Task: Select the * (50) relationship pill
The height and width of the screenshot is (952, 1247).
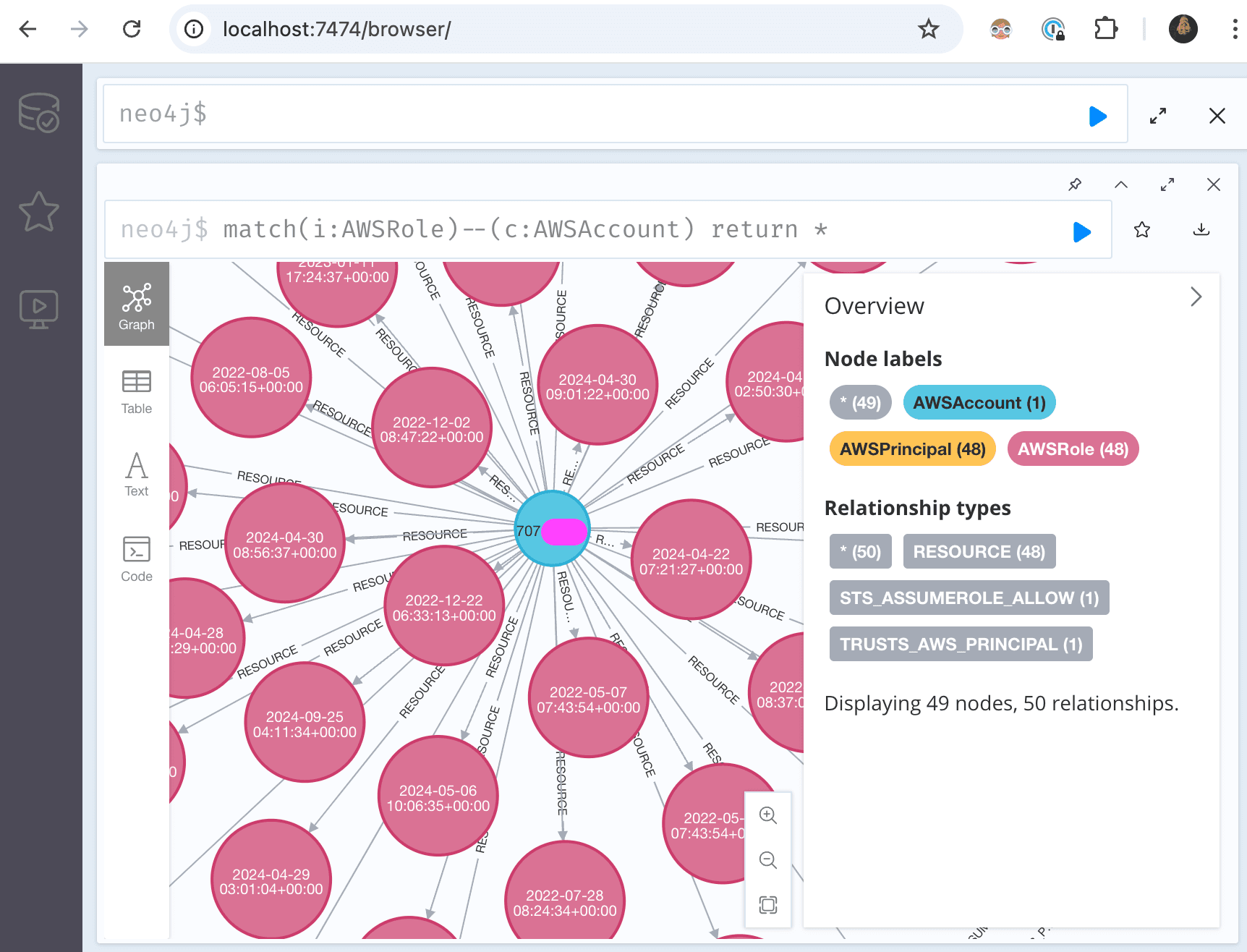Action: 861,551
